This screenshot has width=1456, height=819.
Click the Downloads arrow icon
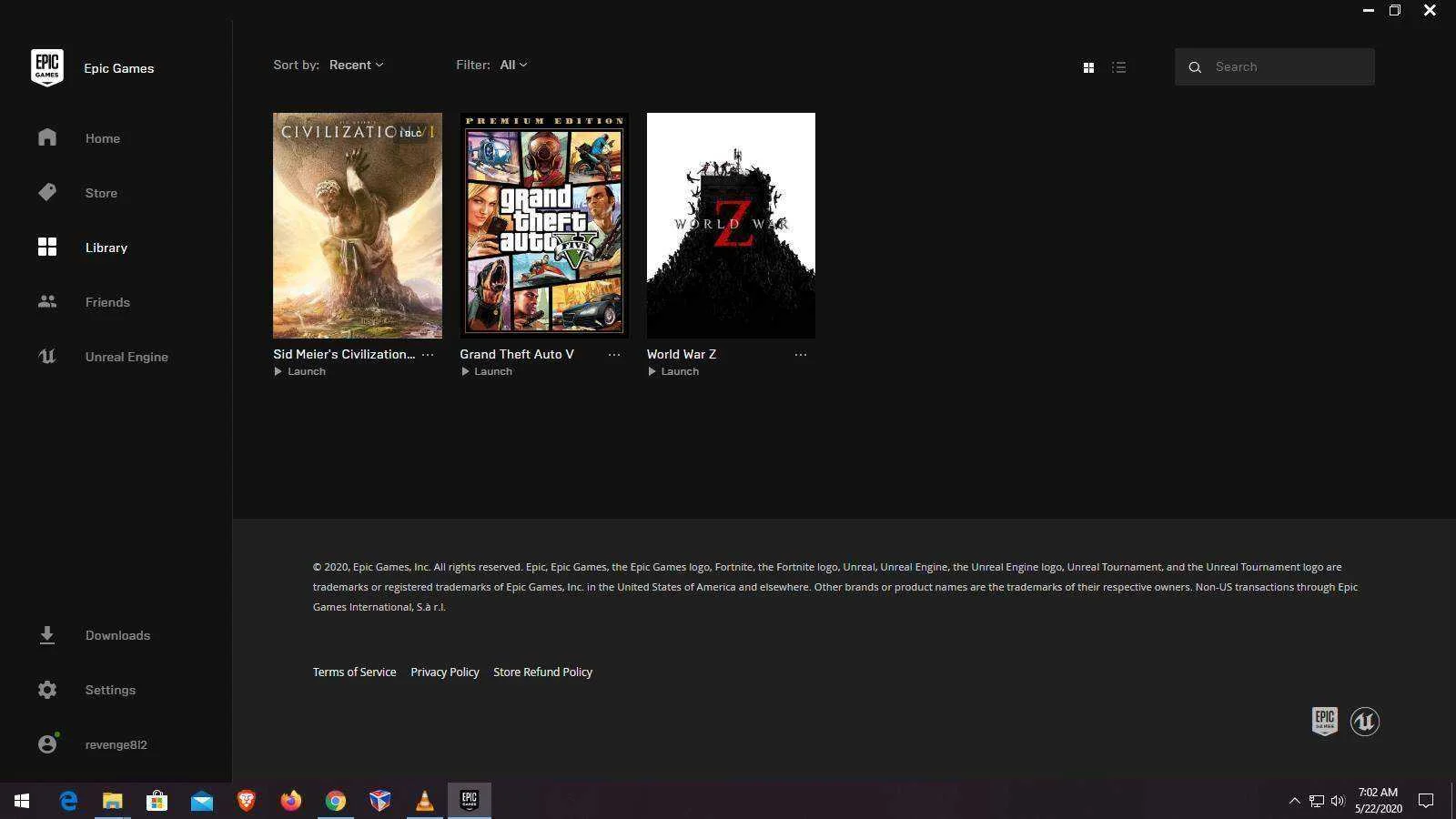(47, 635)
